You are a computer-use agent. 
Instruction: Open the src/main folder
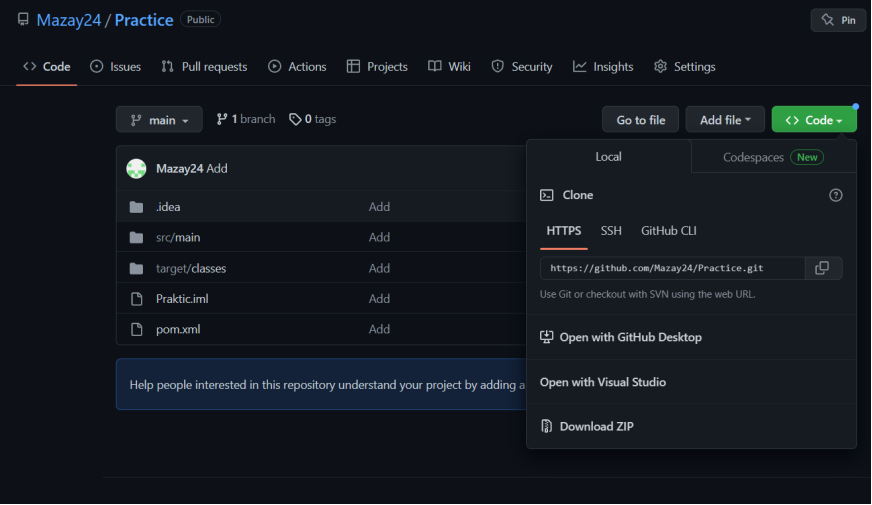click(x=178, y=237)
